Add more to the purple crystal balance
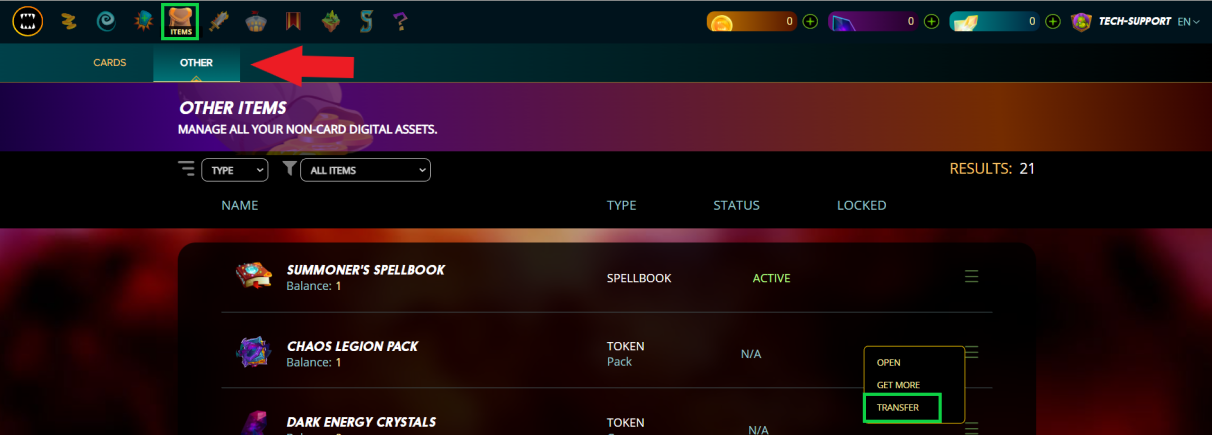This screenshot has height=435, width=1212. click(931, 21)
